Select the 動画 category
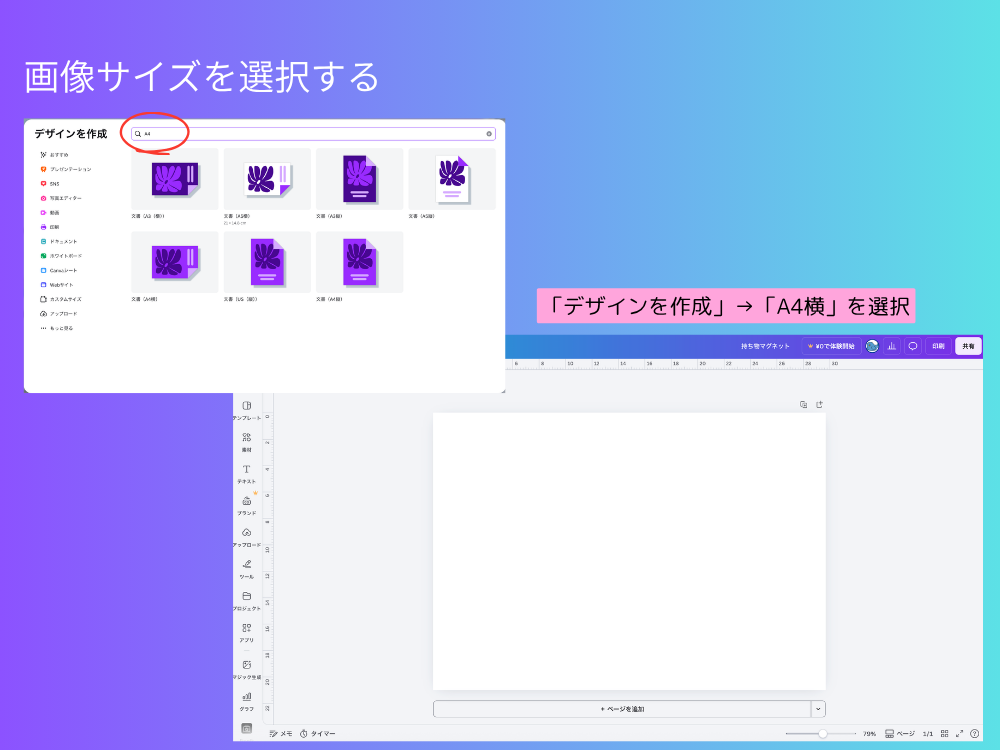1000x750 pixels. (50, 213)
